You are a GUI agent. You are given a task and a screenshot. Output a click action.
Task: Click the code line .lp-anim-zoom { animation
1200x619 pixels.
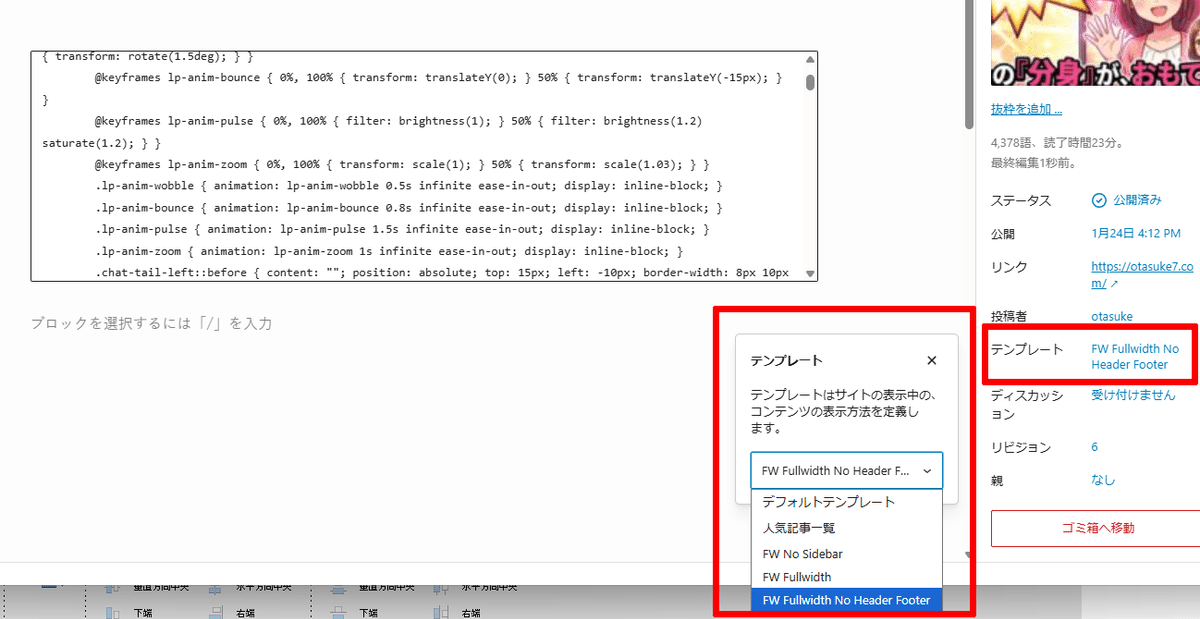[x=388, y=251]
